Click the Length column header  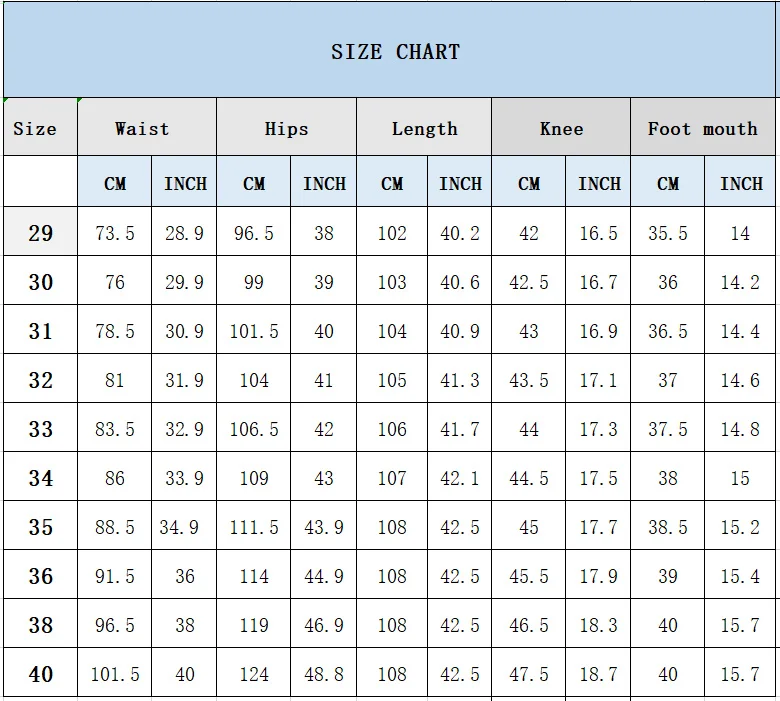[424, 129]
